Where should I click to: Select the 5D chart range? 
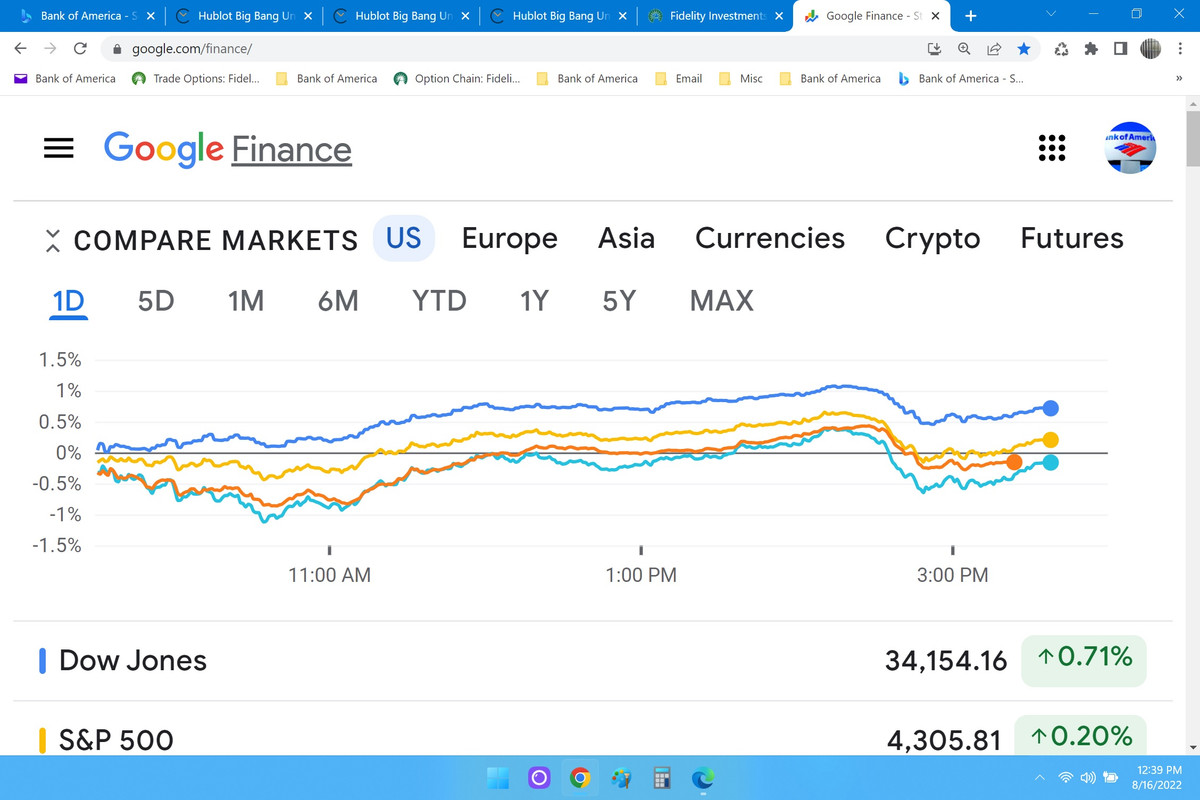(156, 300)
